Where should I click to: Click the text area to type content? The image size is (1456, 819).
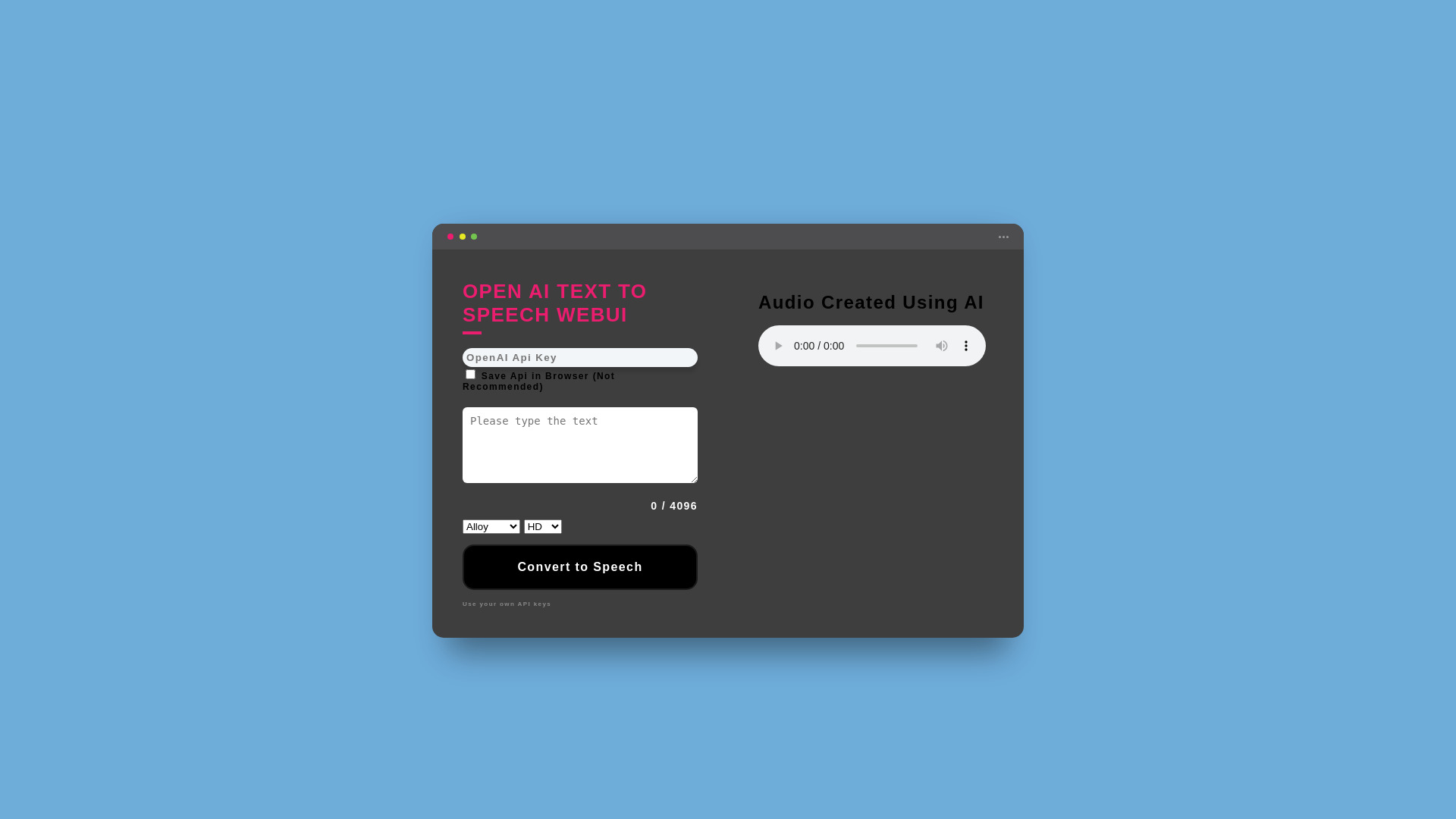pos(579,444)
